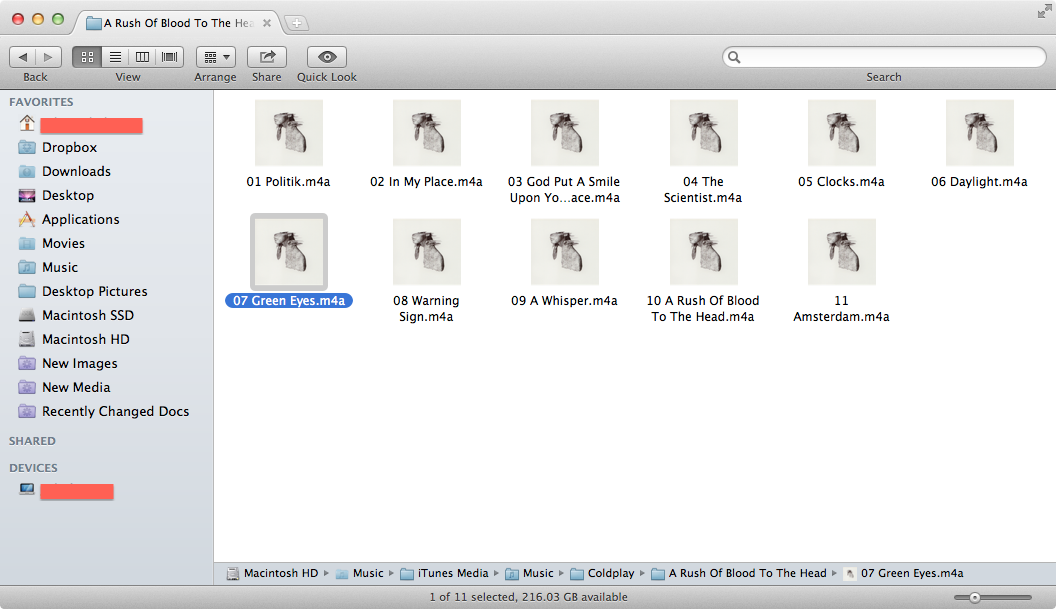Open Dropbox in Favorites sidebar
Image resolution: width=1056 pixels, height=609 pixels.
coord(58,147)
